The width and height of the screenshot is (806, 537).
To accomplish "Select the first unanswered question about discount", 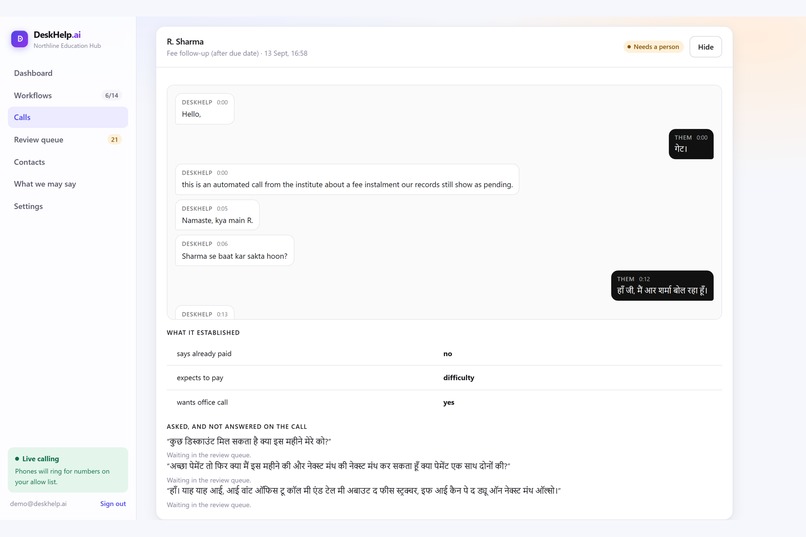I will [249, 441].
